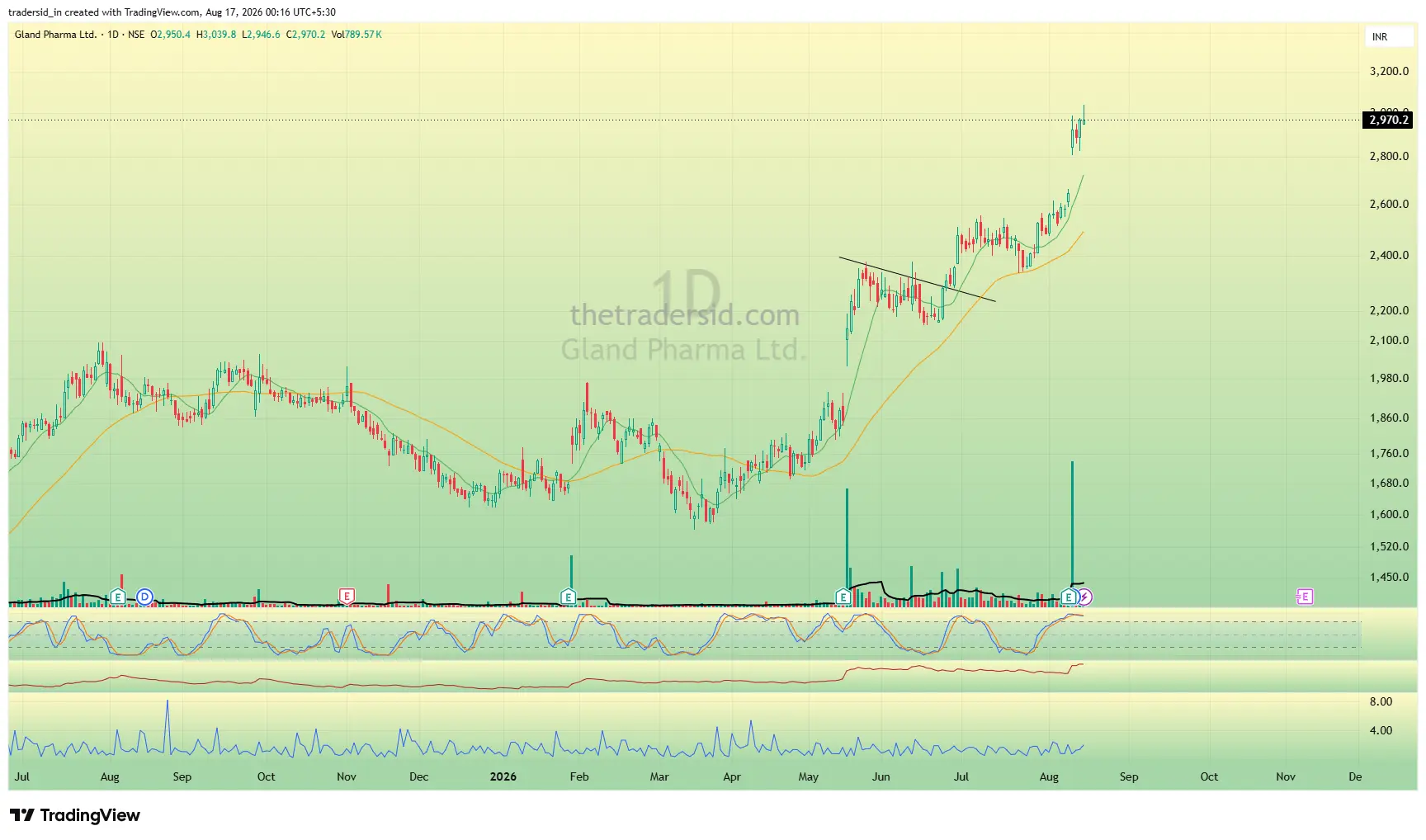Click the 2,400.0 price scale label
Viewport: 1426px width, 840px height.
1389,255
